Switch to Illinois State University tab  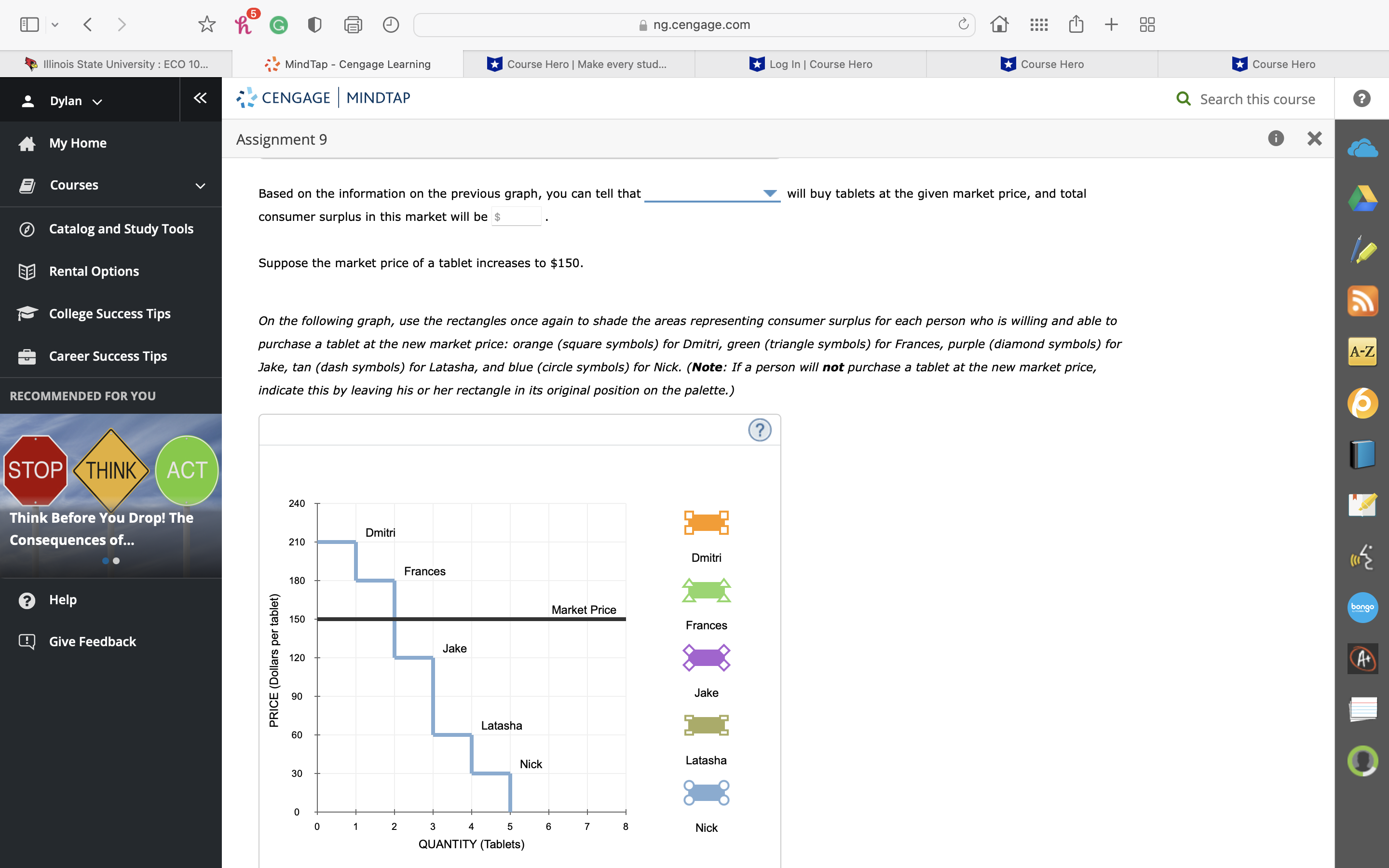tap(117, 64)
